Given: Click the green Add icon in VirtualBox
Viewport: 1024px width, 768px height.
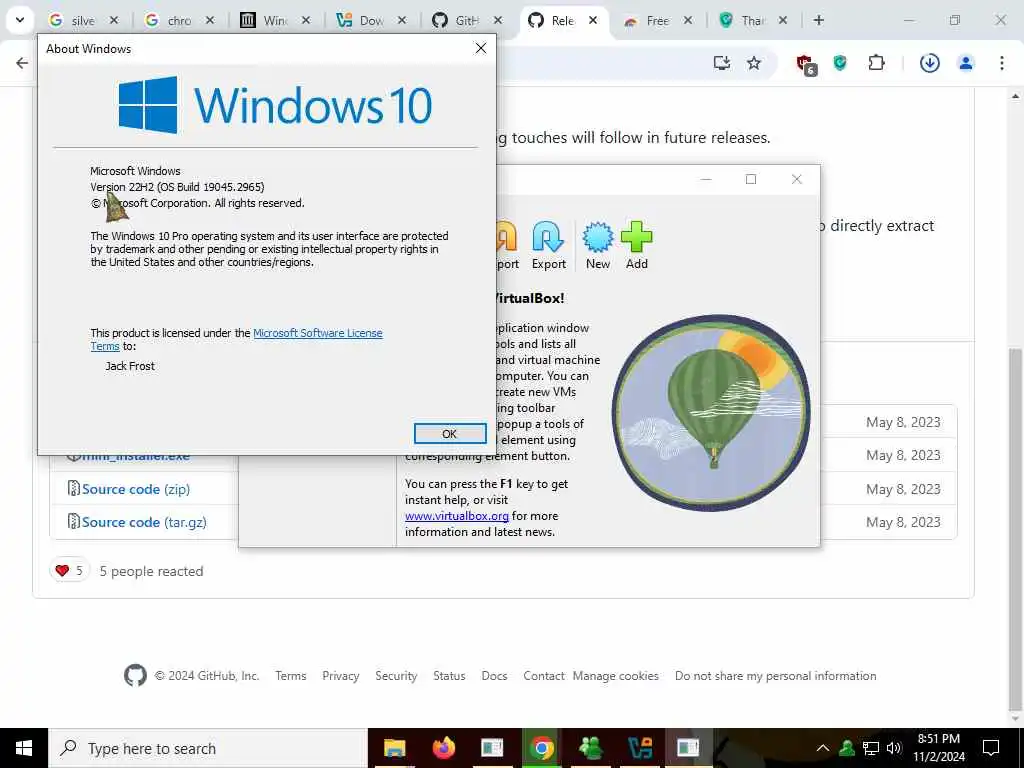Looking at the screenshot, I should coord(637,246).
